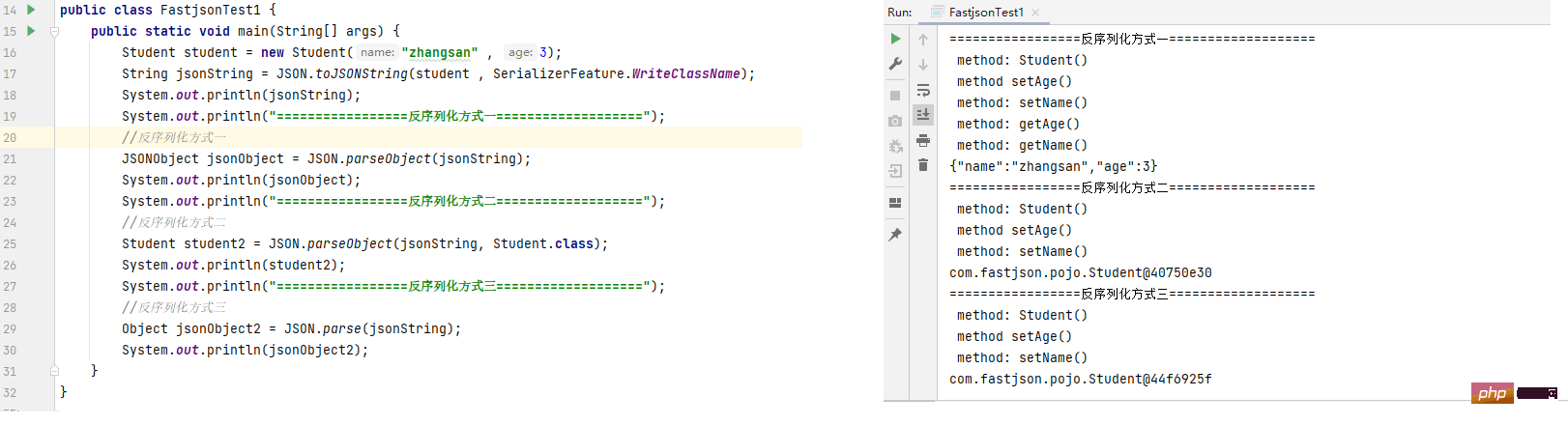Close the FastjsonTest1 run tab
The height and width of the screenshot is (425, 1568).
(1035, 13)
